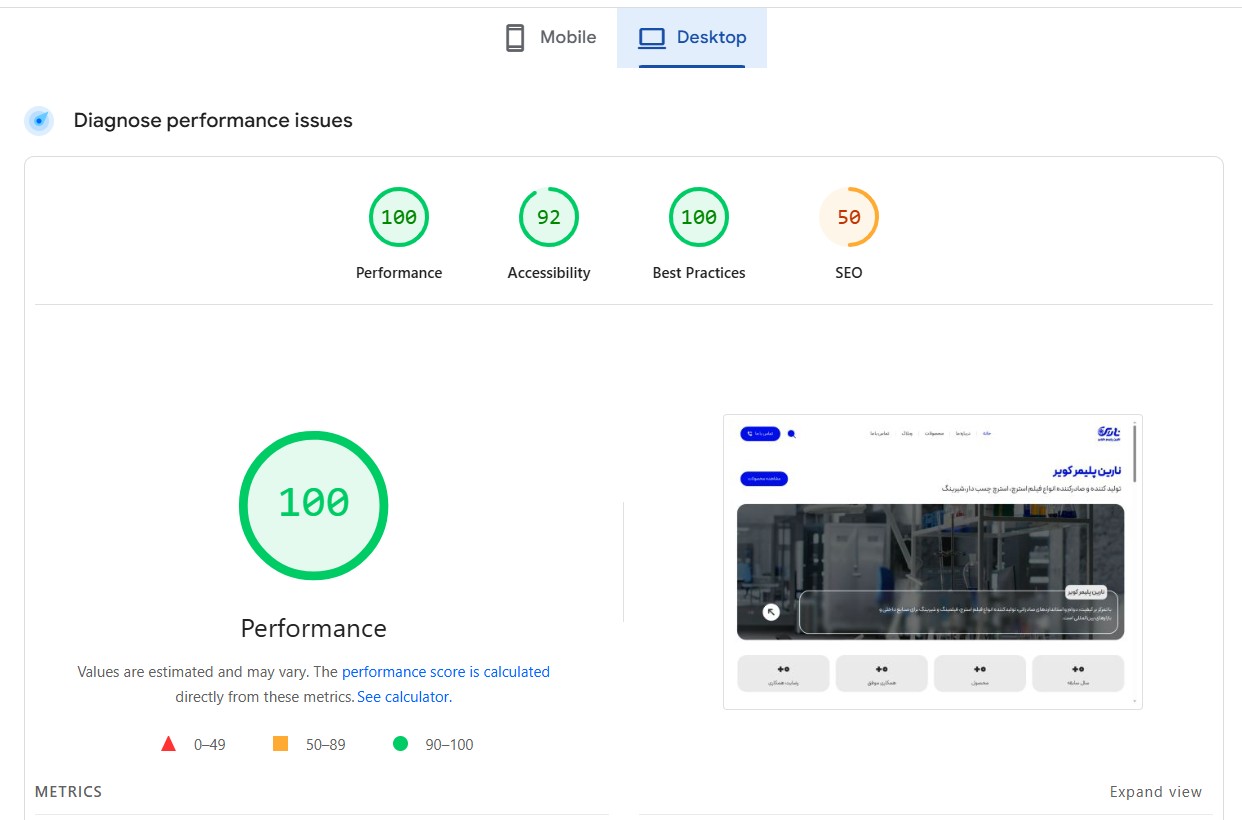The image size is (1242, 820).
Task: Open the Accessibility score gauge showing 92
Action: [549, 218]
